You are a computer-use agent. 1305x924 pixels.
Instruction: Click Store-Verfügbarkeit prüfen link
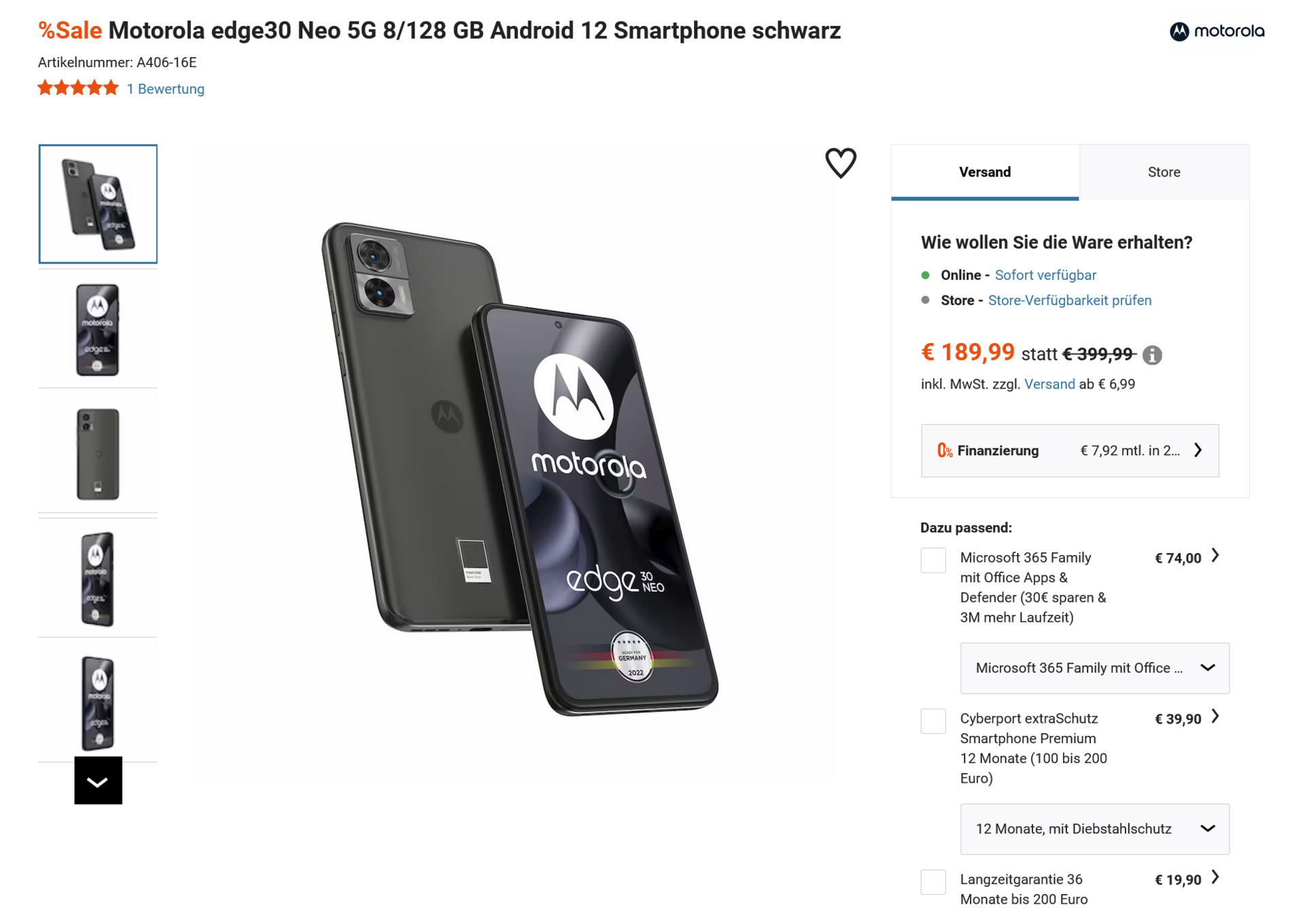click(1069, 300)
